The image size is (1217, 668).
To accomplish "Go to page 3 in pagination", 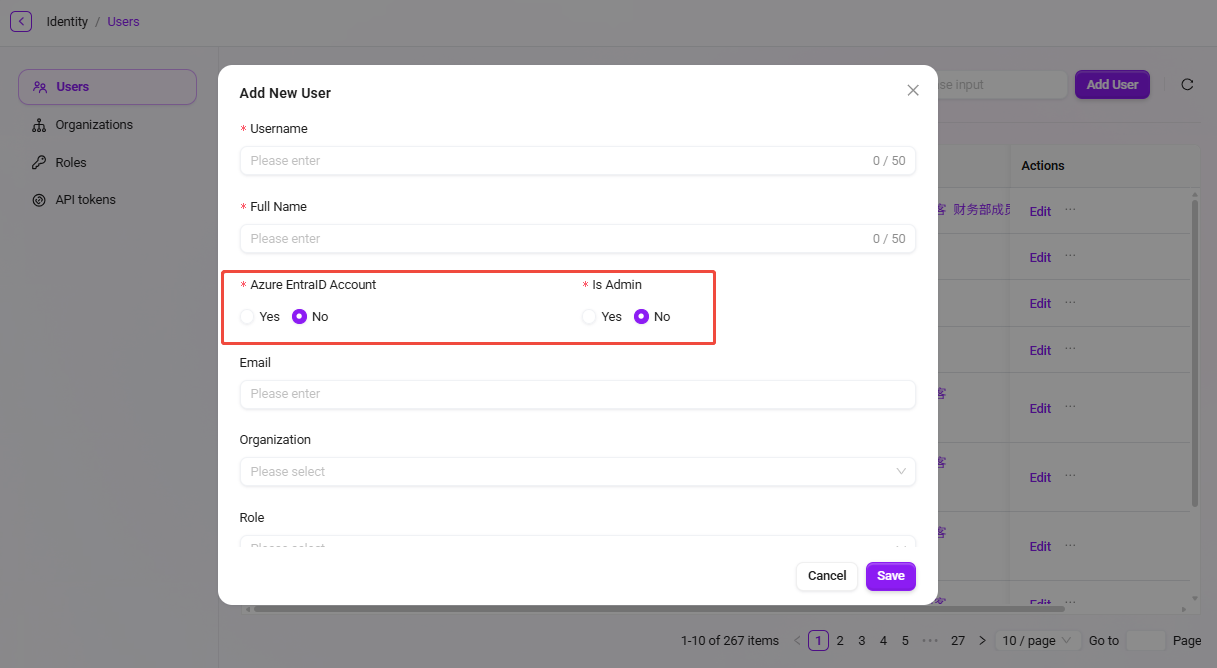I will [x=862, y=641].
